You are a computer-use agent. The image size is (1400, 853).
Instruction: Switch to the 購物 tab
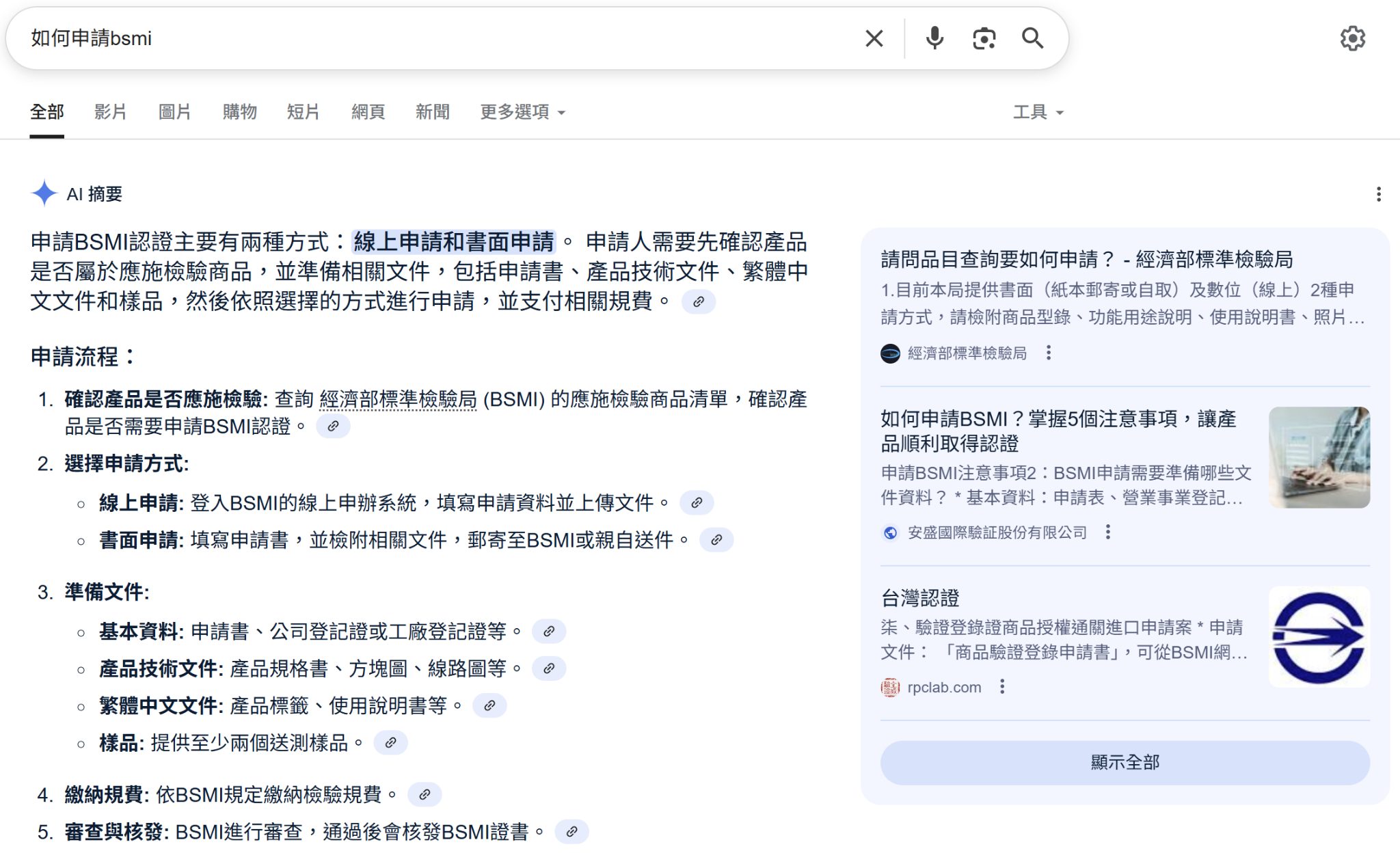(240, 112)
